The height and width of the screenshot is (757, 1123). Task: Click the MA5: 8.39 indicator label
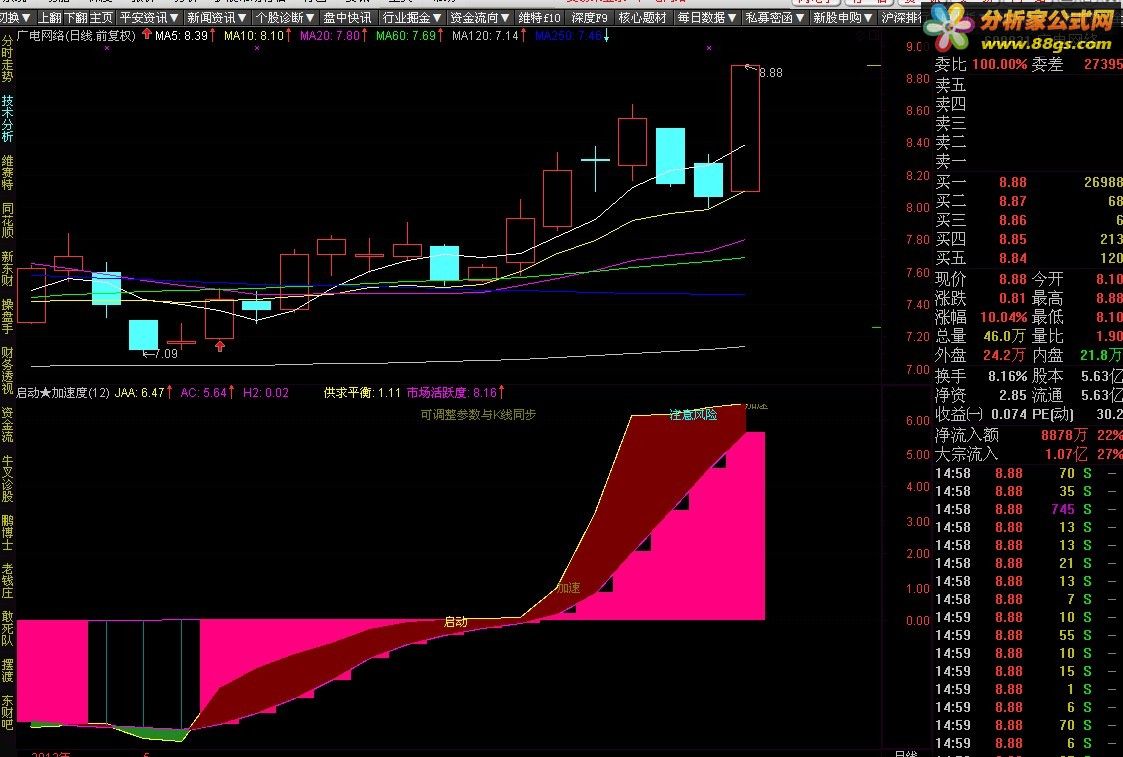(x=182, y=35)
